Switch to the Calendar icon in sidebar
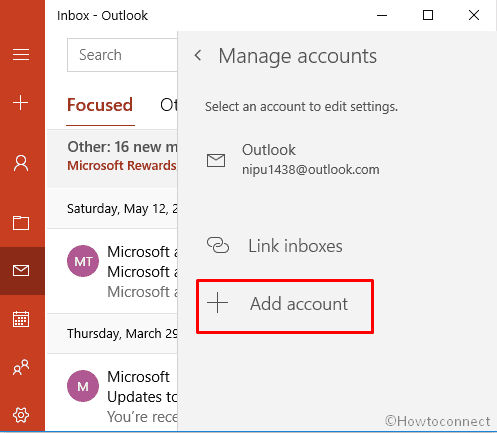Screen dimensions: 497x433 (21, 319)
